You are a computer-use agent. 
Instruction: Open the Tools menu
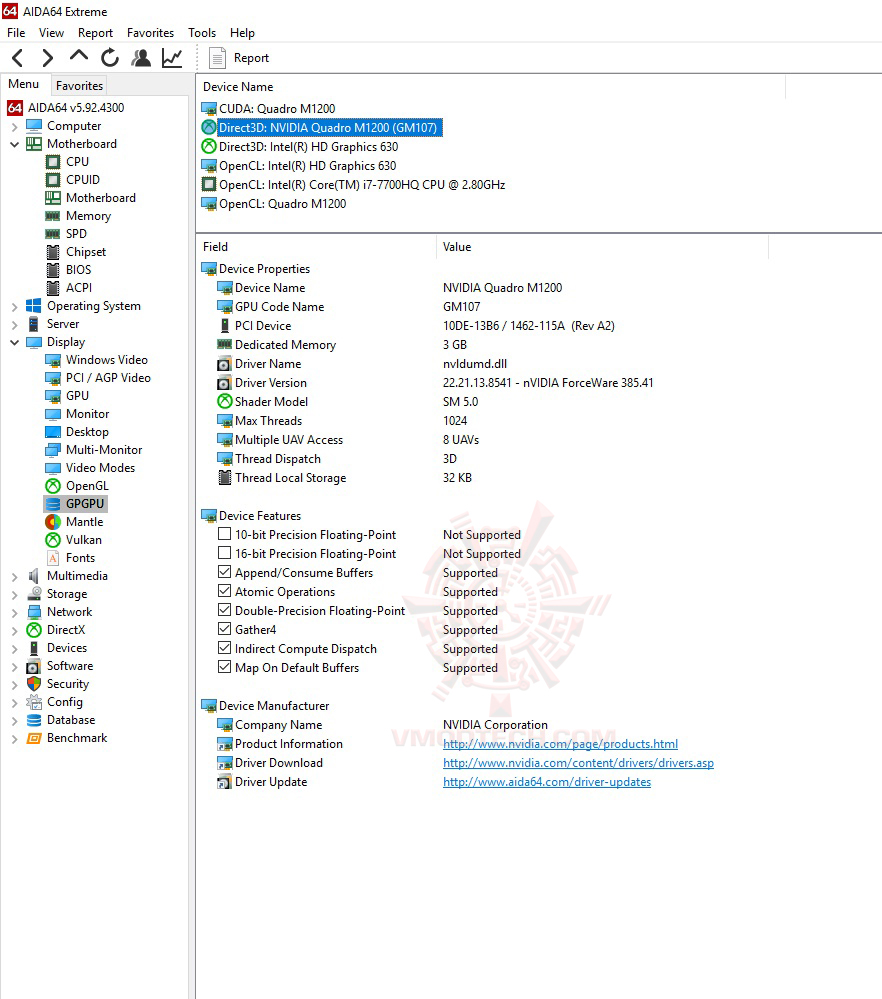tap(202, 32)
